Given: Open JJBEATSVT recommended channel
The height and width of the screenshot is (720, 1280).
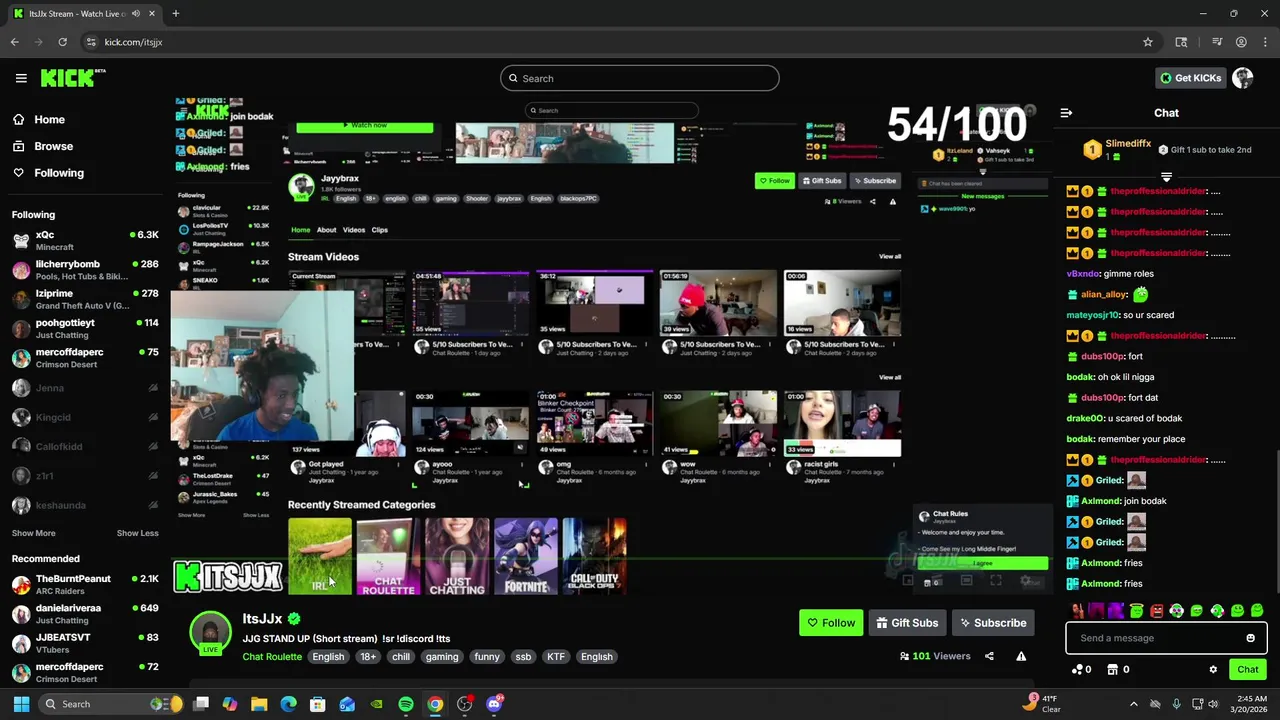Looking at the screenshot, I should click(x=85, y=643).
